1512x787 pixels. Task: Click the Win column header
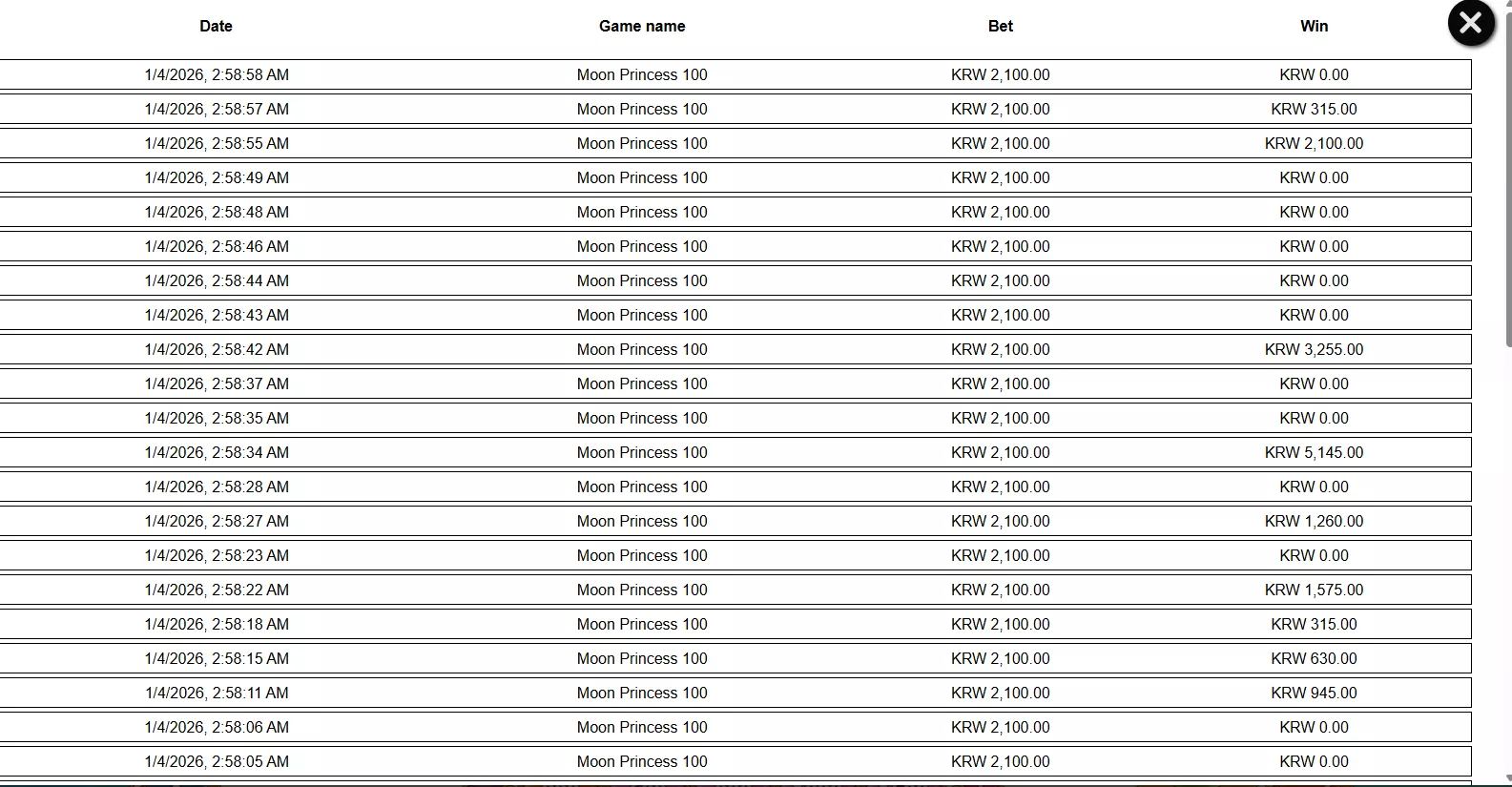tap(1315, 27)
